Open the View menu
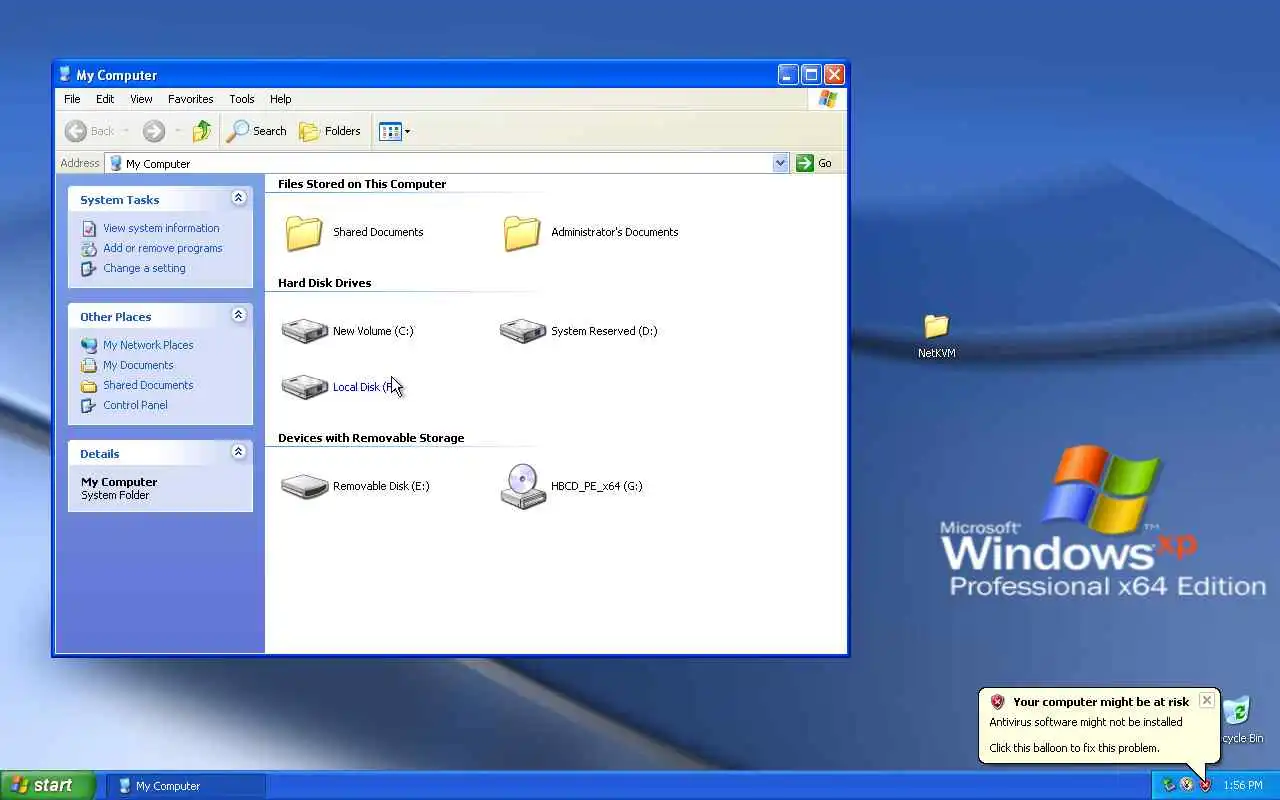 pos(141,99)
